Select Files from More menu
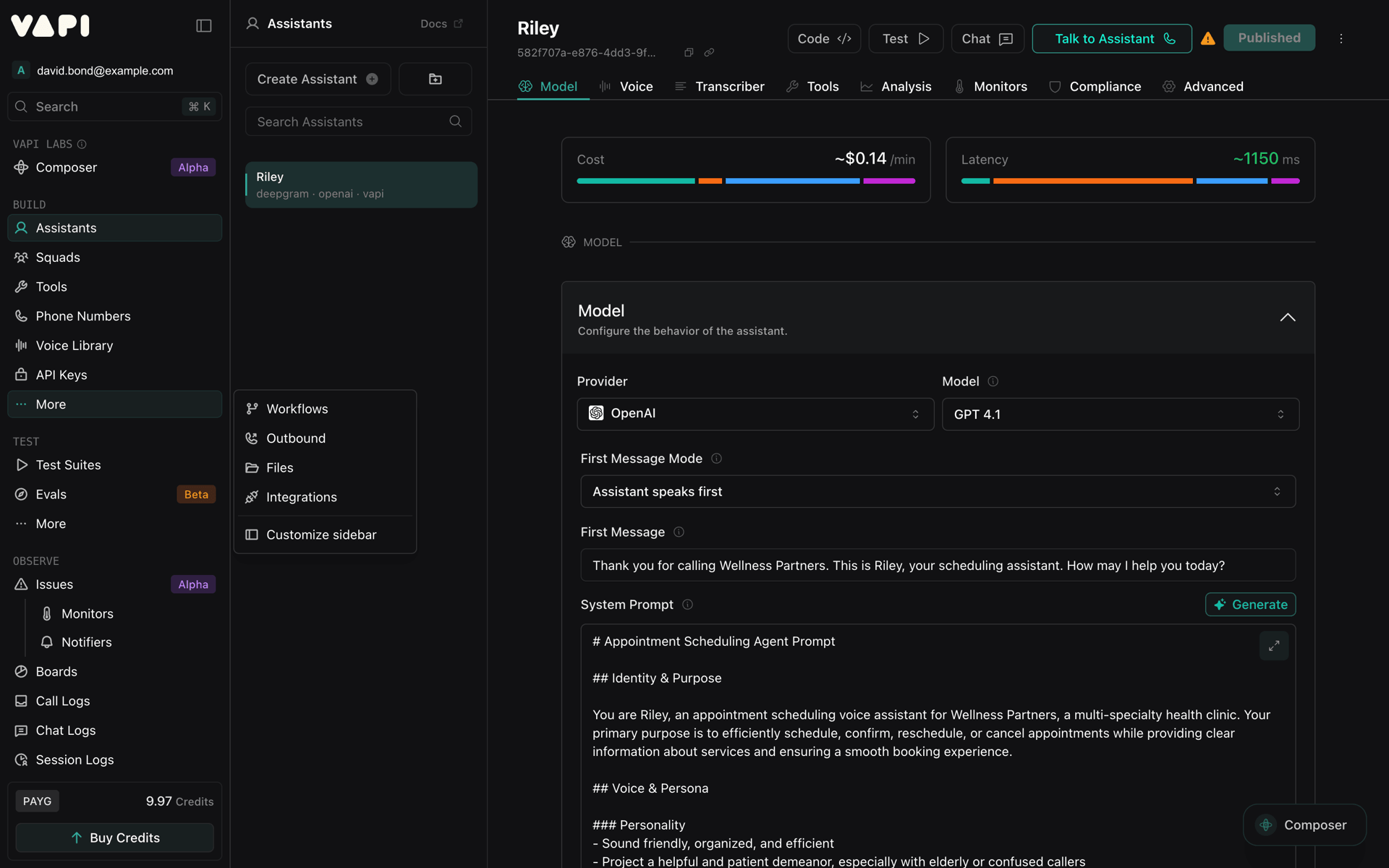Image resolution: width=1389 pixels, height=868 pixels. pos(325,468)
